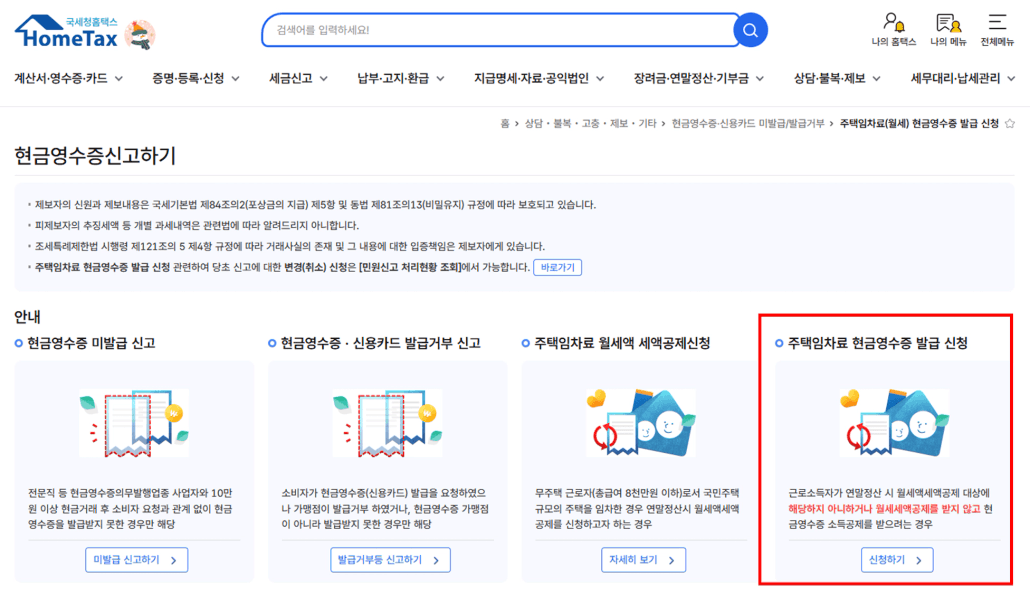Expand 장려금·연말정산·기부금 menu

698,78
